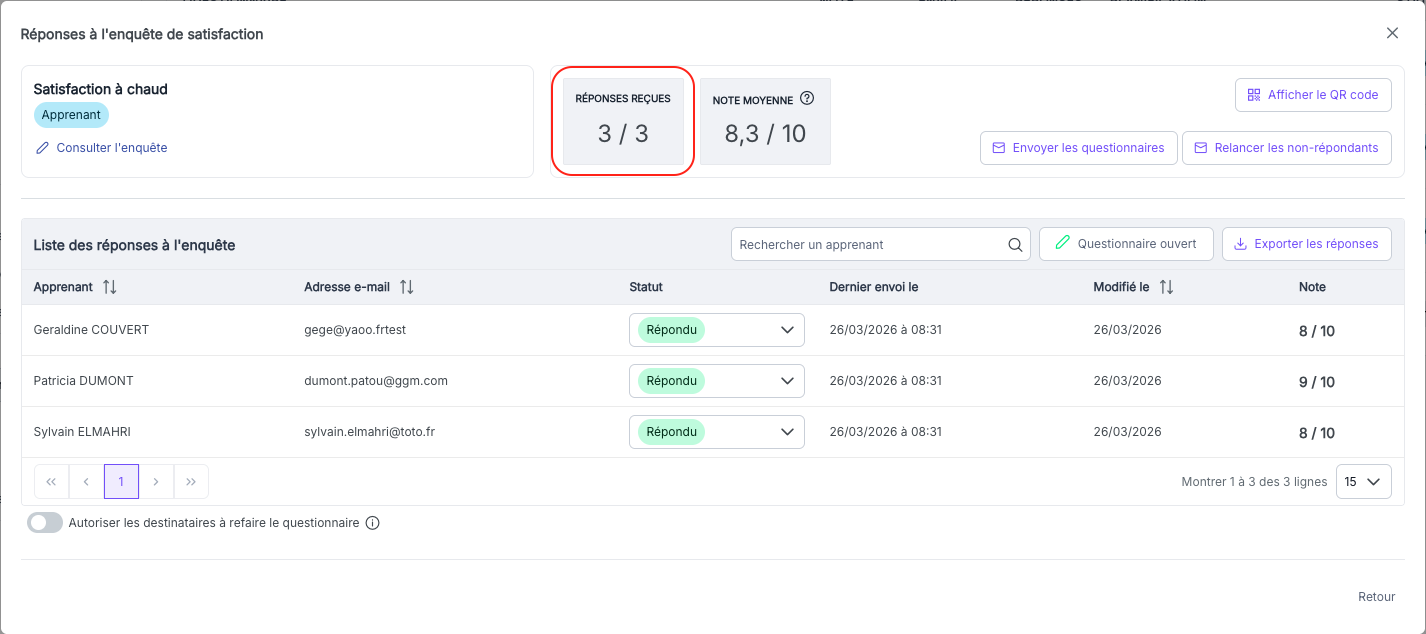The width and height of the screenshot is (1426, 634).
Task: Sort by Modifié le column arrows
Action: click(x=1166, y=287)
